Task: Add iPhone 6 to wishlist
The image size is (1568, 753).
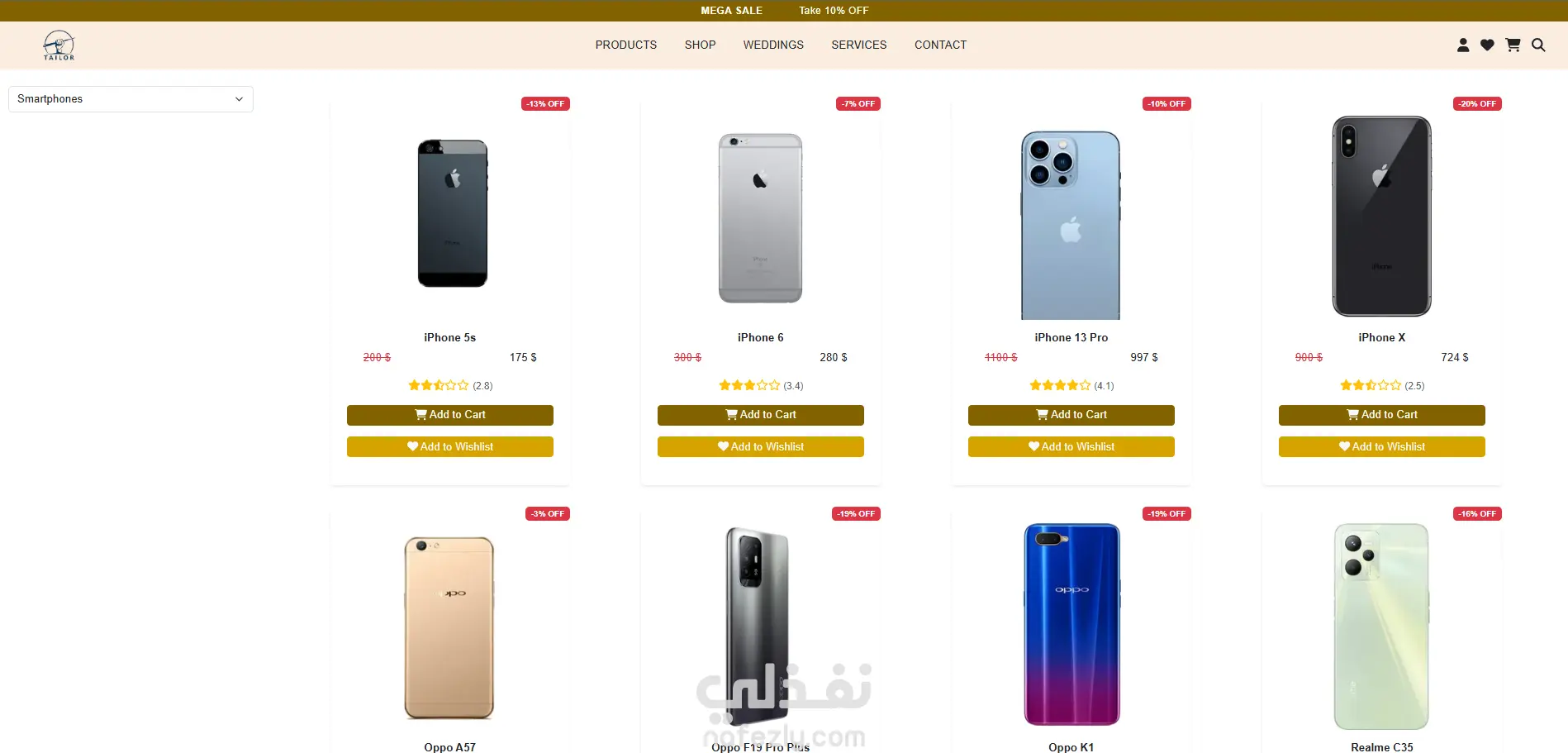Action: click(761, 447)
